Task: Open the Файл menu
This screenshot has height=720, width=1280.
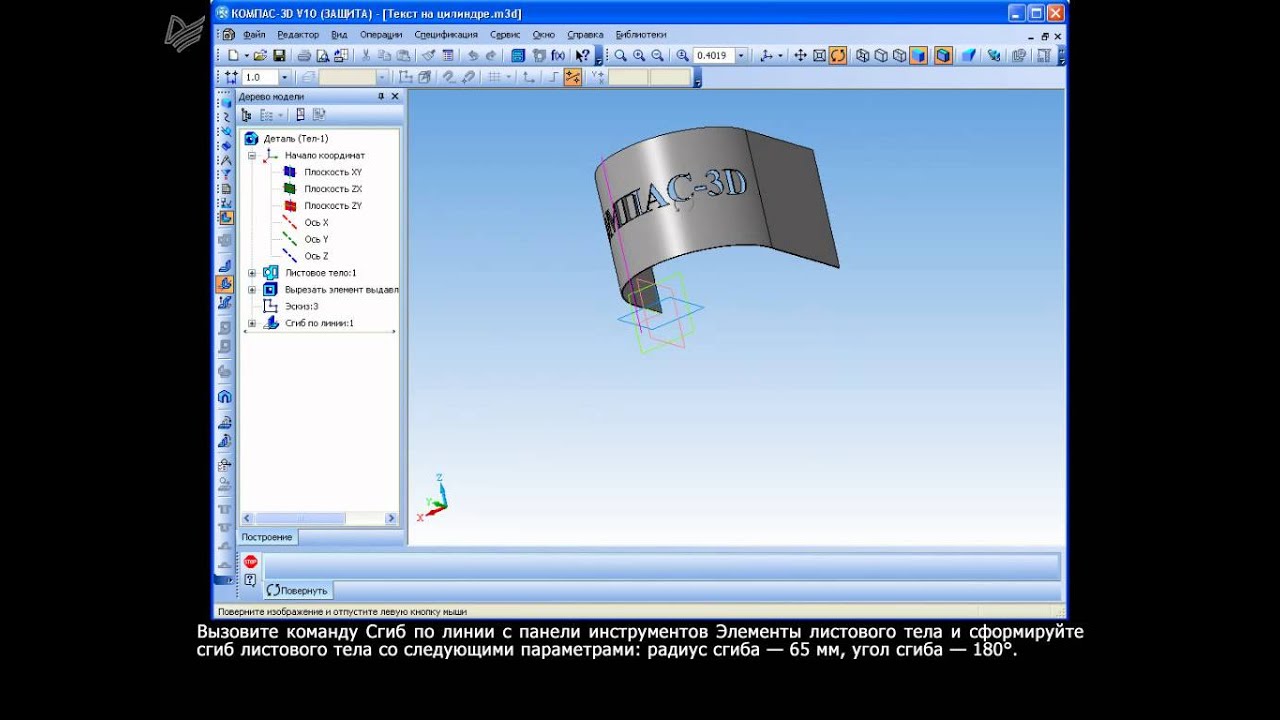Action: (x=253, y=34)
